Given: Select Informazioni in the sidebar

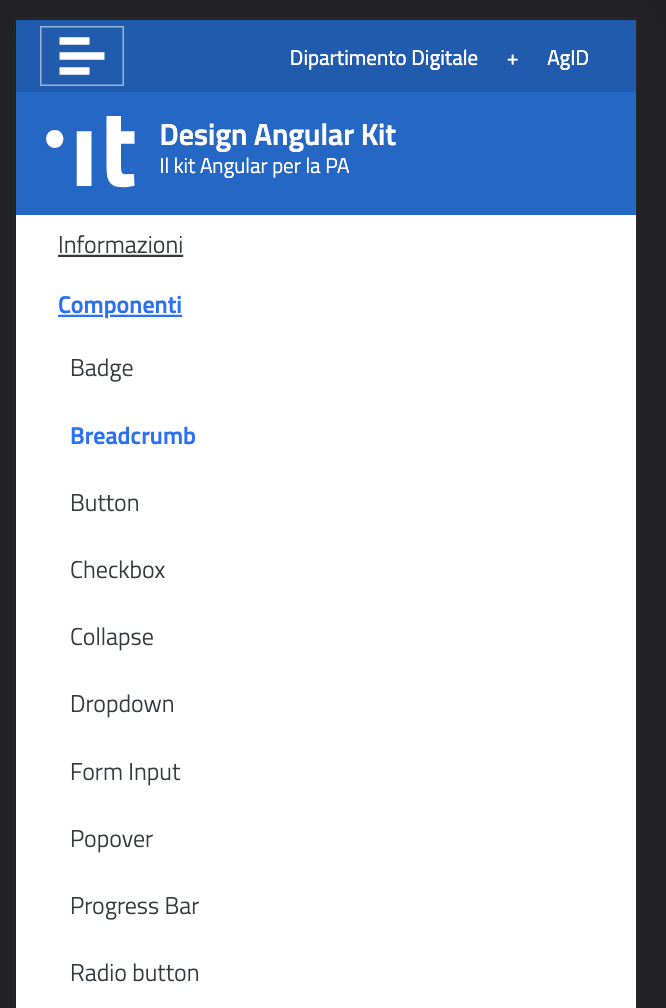Looking at the screenshot, I should point(120,244).
